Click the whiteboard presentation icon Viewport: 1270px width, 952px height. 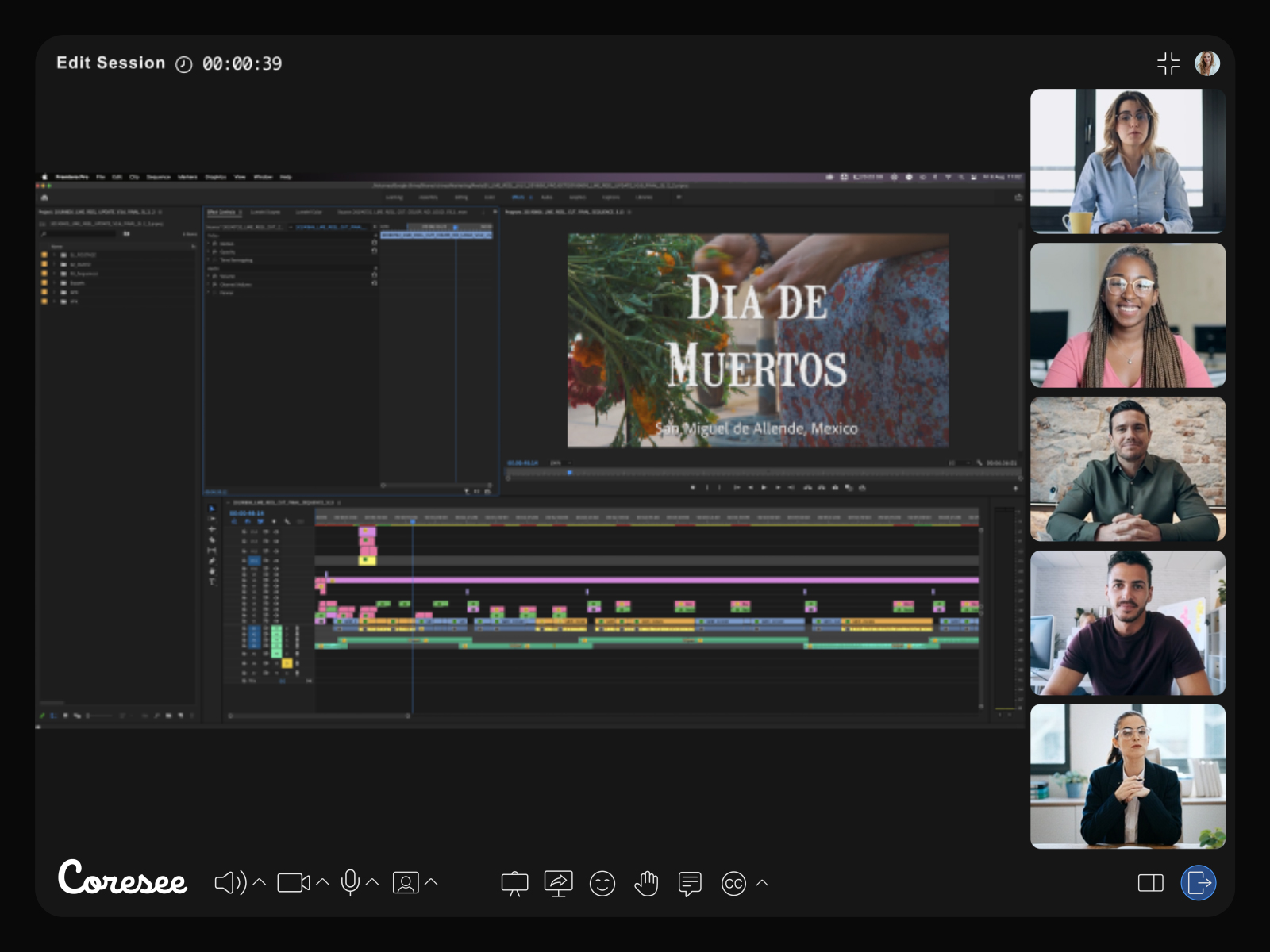pos(514,883)
